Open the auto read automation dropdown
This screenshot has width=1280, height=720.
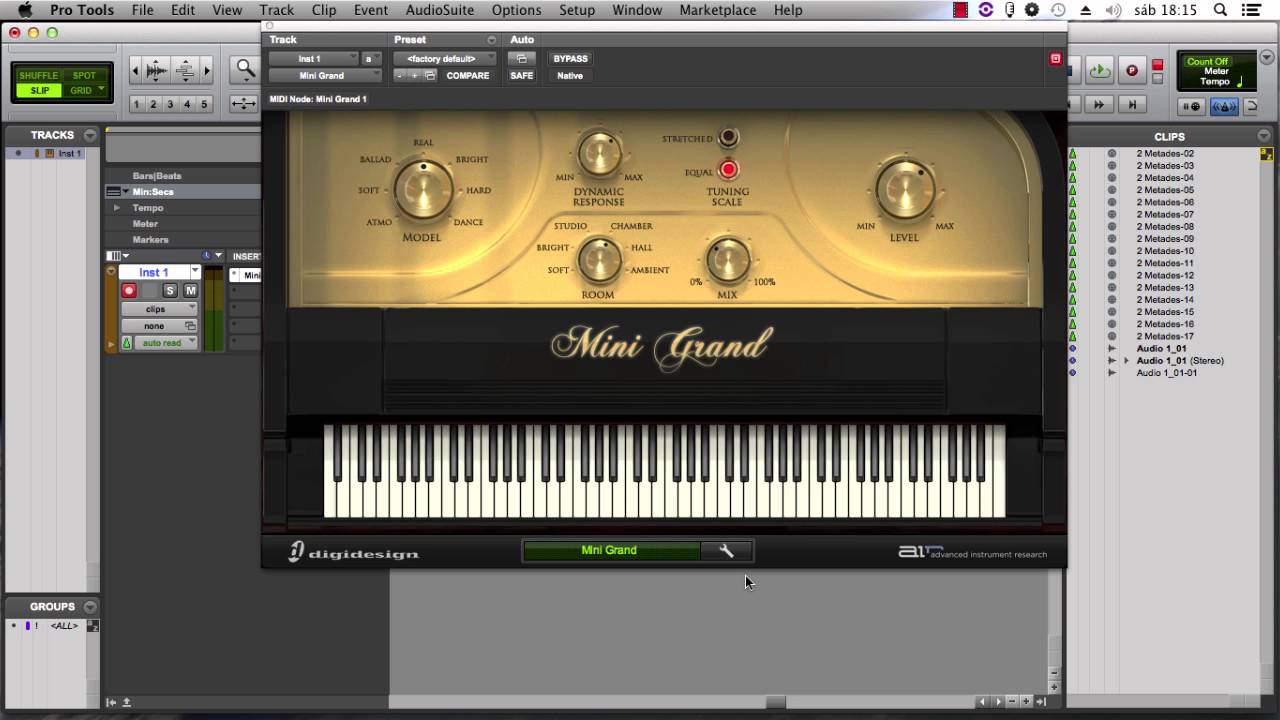pyautogui.click(x=166, y=343)
